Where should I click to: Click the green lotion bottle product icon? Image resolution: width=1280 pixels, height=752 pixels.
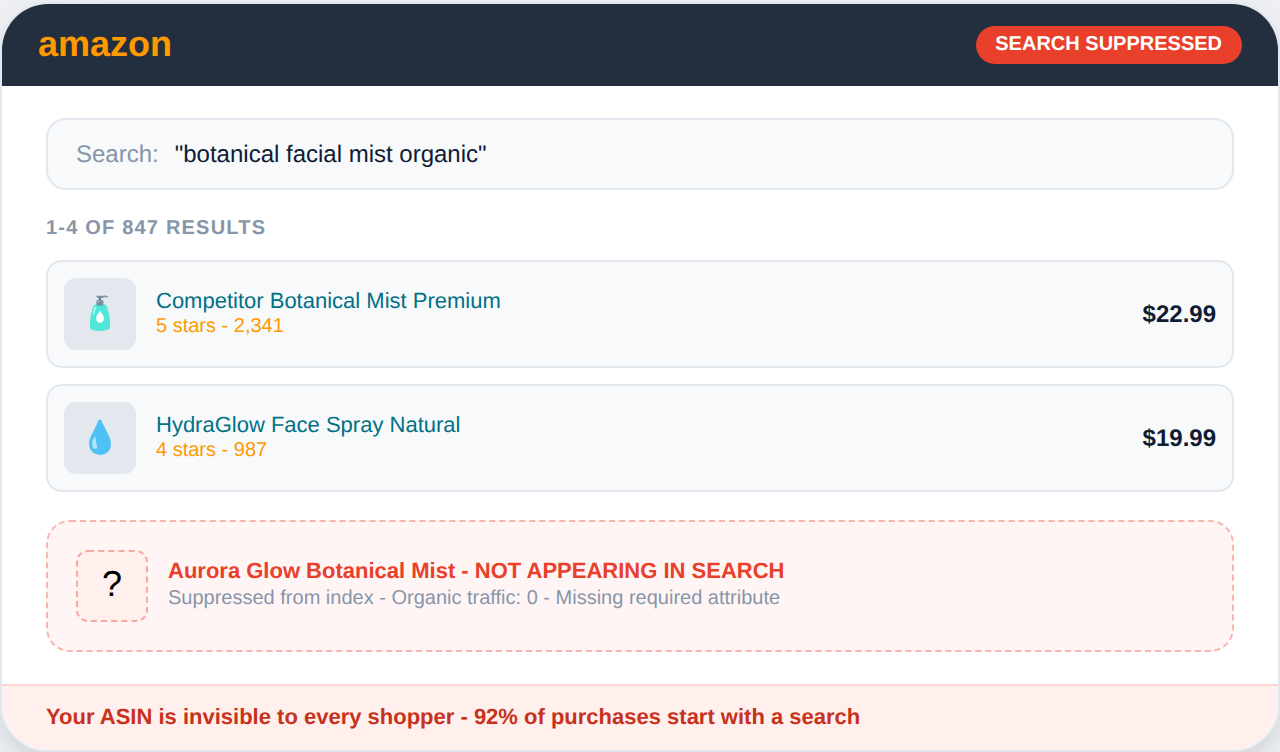pos(100,314)
